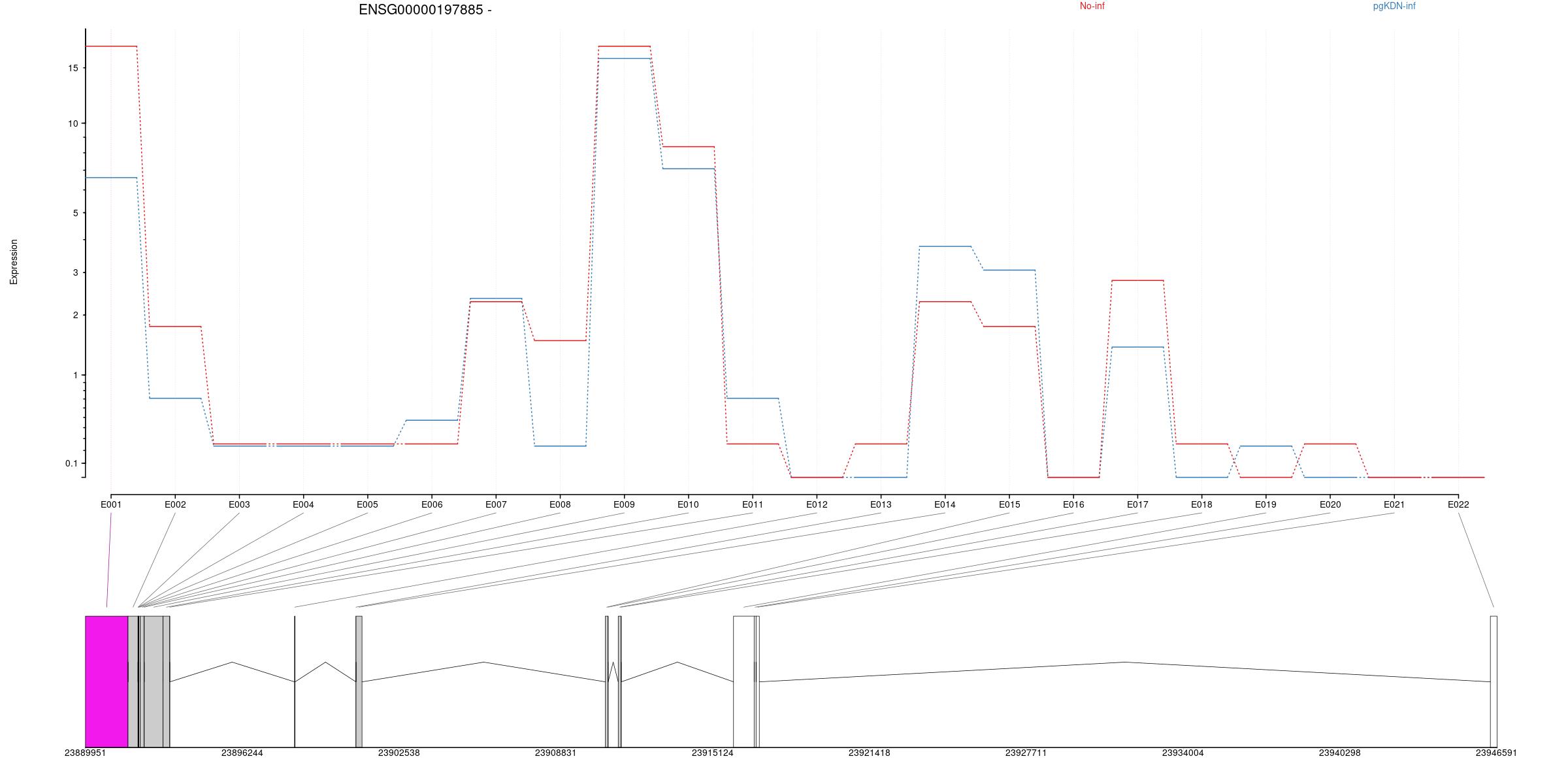Click the blue E001 expression segment
Viewport: 1568px width, 784px height.
(x=111, y=178)
